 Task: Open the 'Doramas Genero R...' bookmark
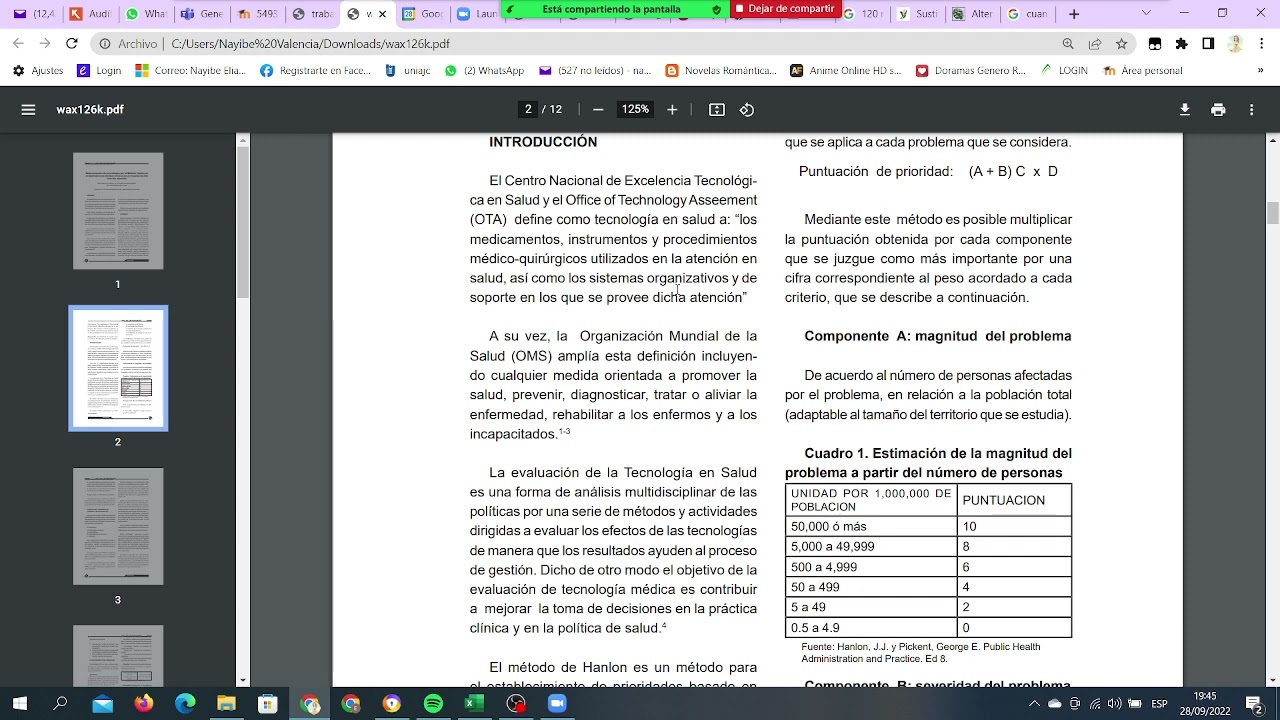(x=971, y=71)
